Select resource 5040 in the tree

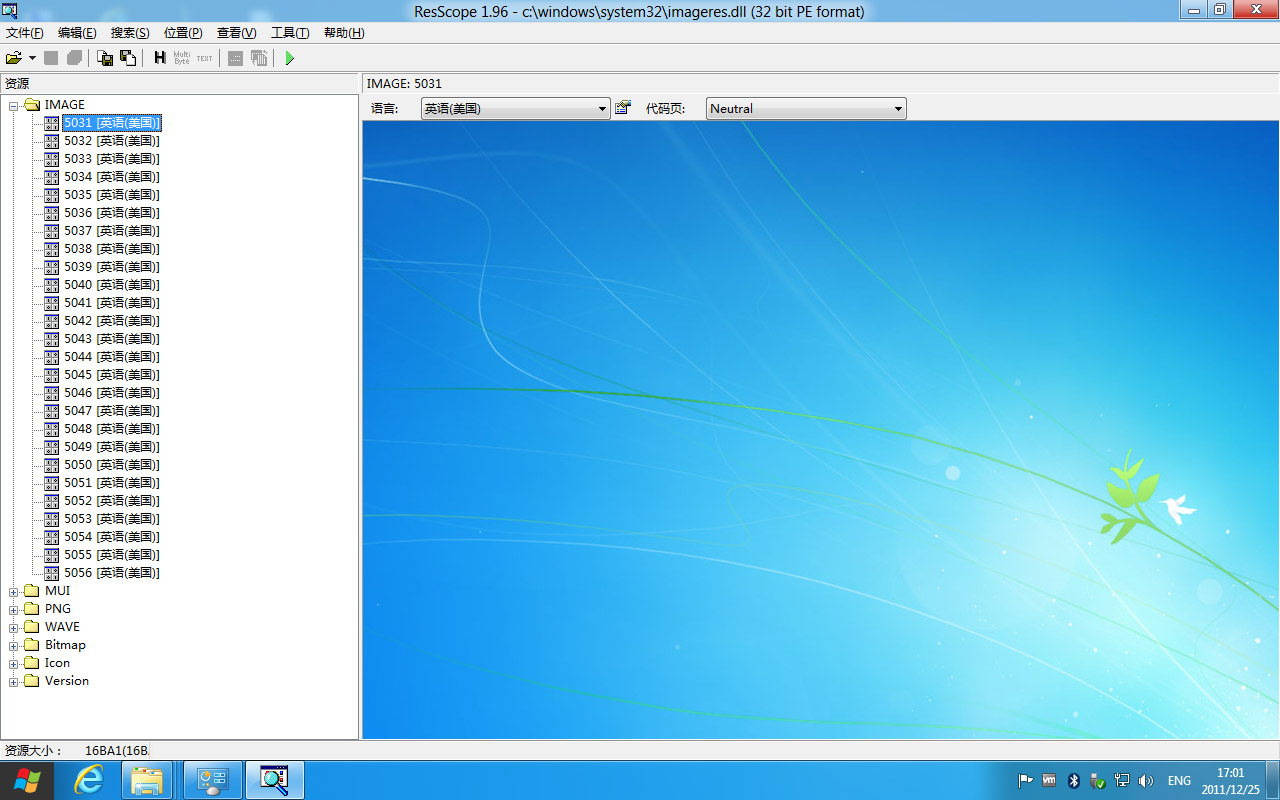tap(112, 285)
